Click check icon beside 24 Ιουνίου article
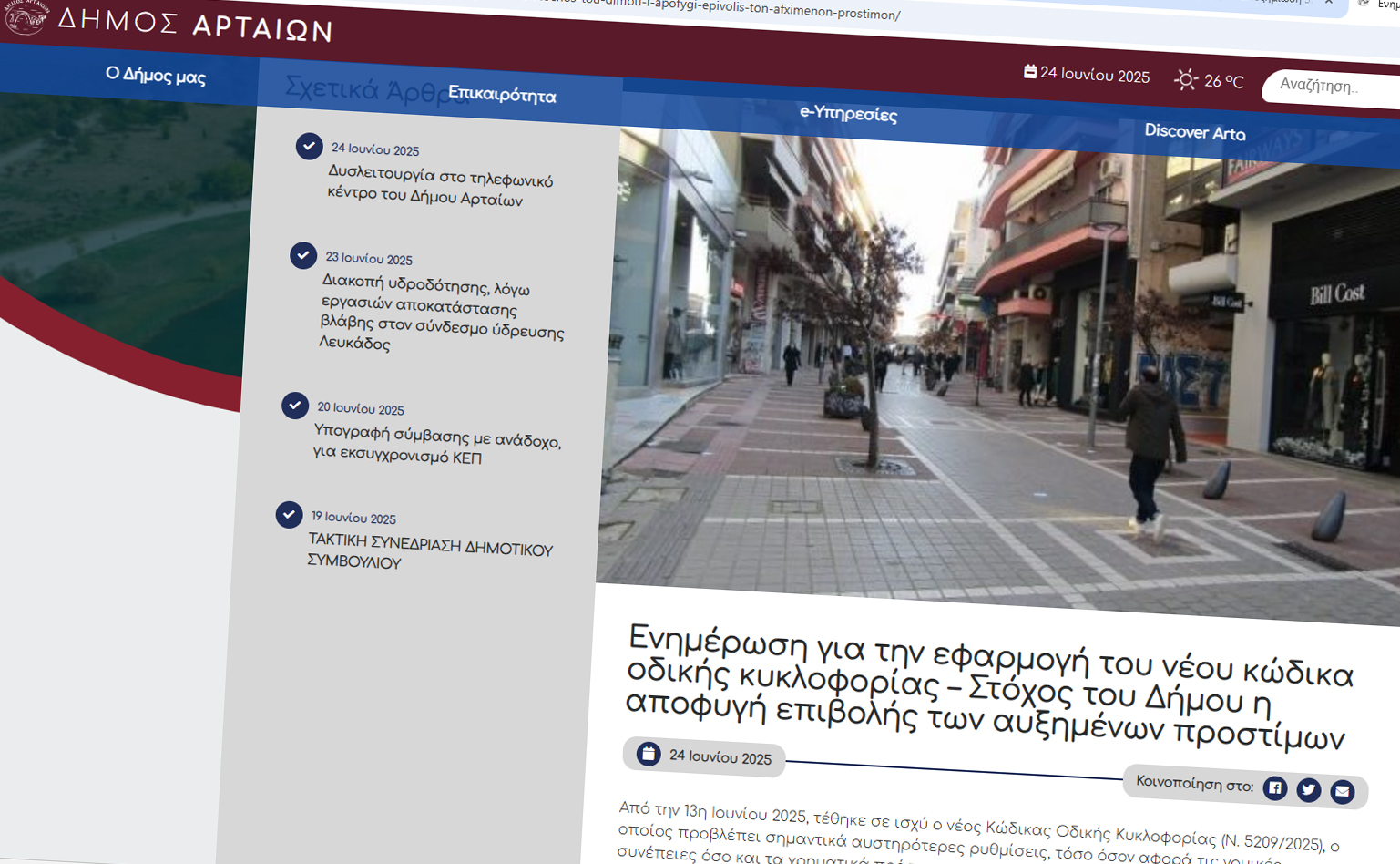1400x864 pixels. (309, 146)
